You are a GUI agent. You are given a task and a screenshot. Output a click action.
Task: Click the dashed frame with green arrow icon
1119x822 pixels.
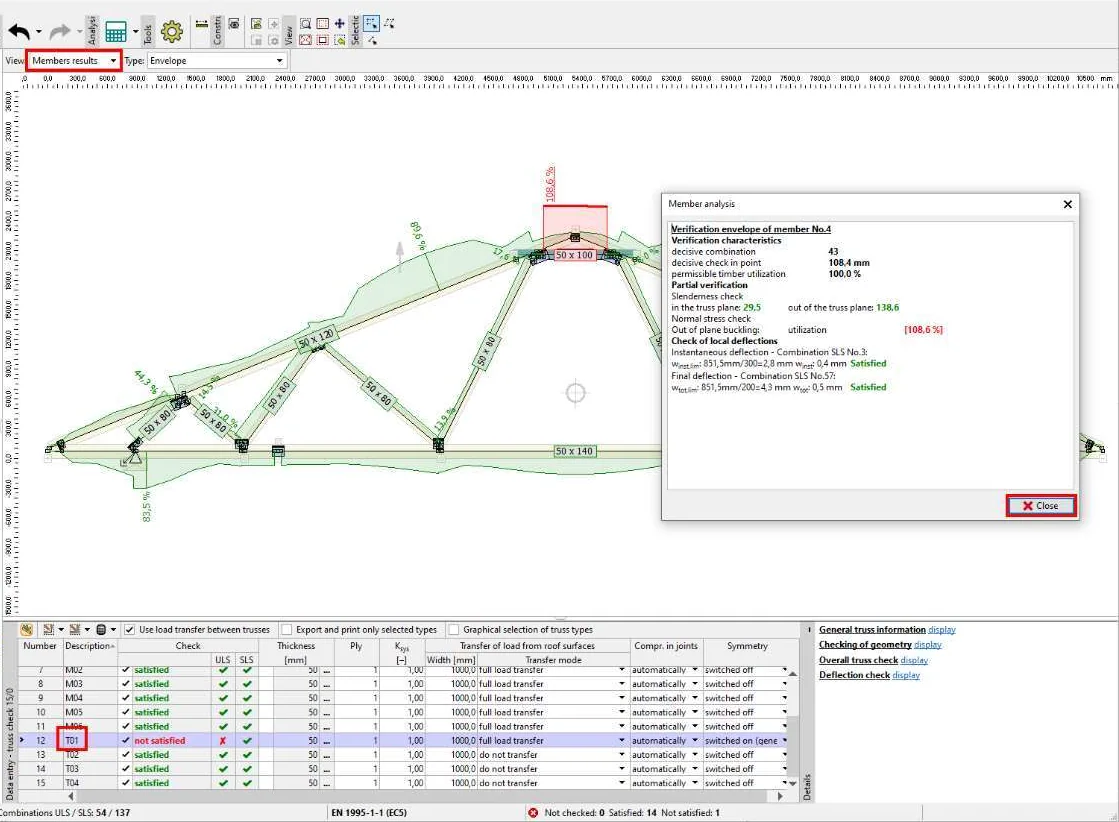coord(339,40)
